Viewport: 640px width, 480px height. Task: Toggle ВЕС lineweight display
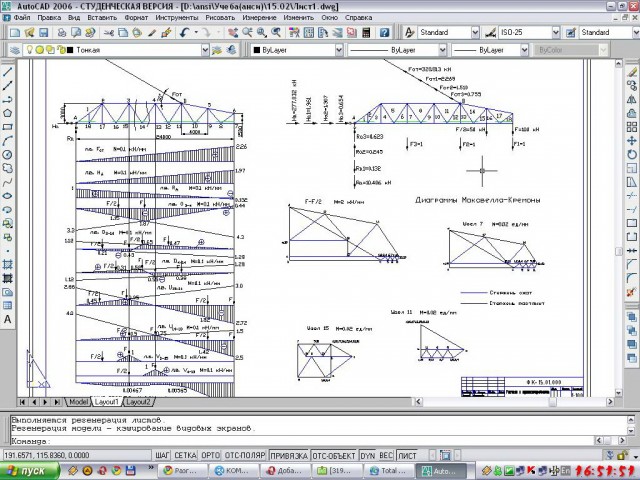(386, 455)
